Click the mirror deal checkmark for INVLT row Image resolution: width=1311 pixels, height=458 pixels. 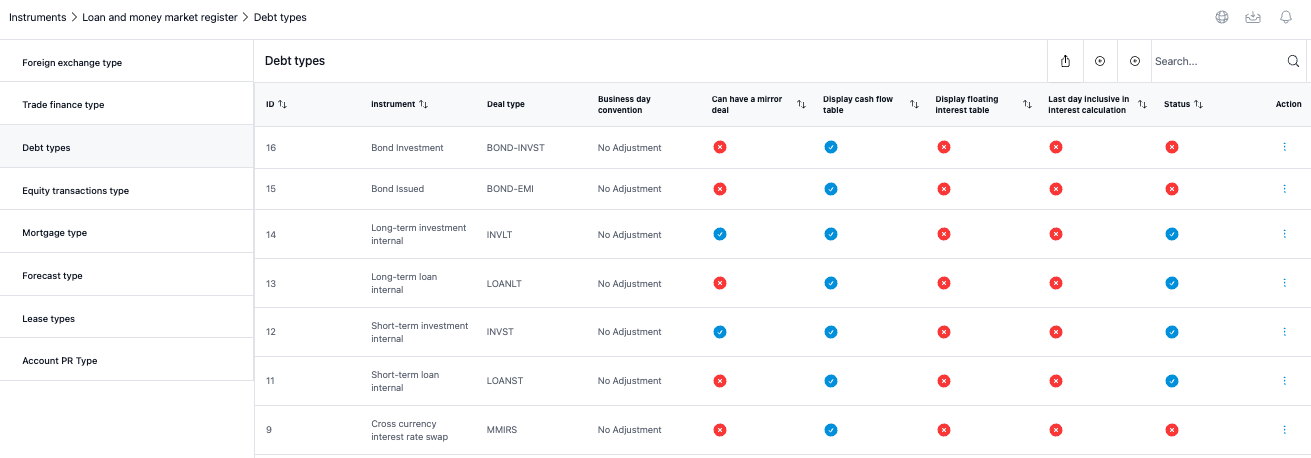click(x=719, y=234)
